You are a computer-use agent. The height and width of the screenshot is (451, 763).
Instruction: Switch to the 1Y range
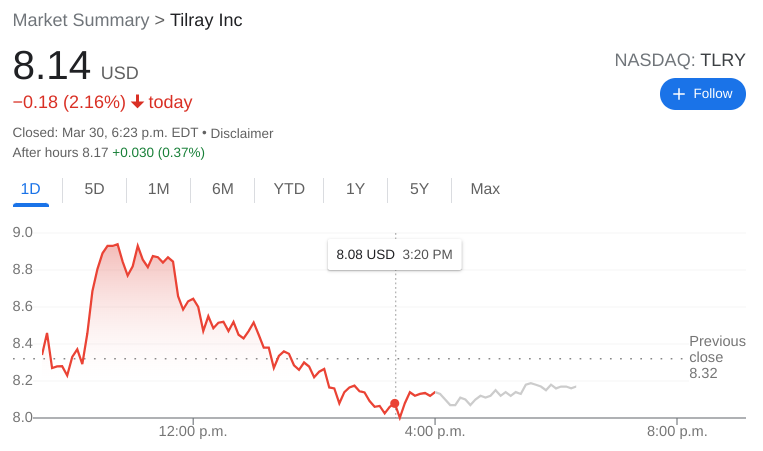pos(355,189)
